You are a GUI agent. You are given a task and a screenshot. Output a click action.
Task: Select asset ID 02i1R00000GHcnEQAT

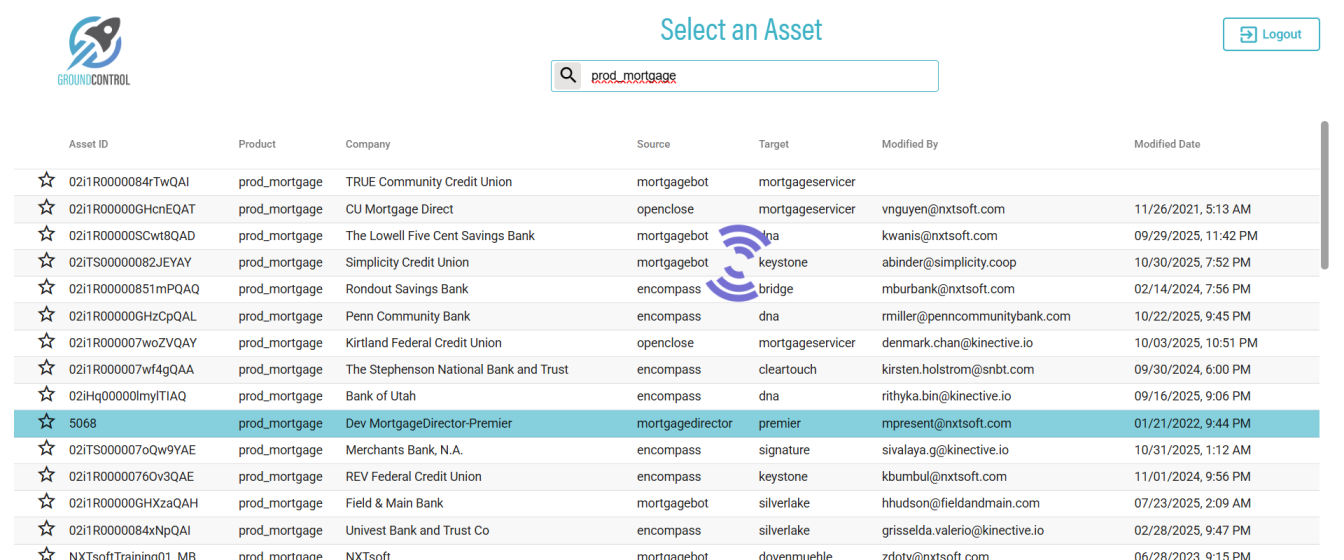click(x=132, y=209)
